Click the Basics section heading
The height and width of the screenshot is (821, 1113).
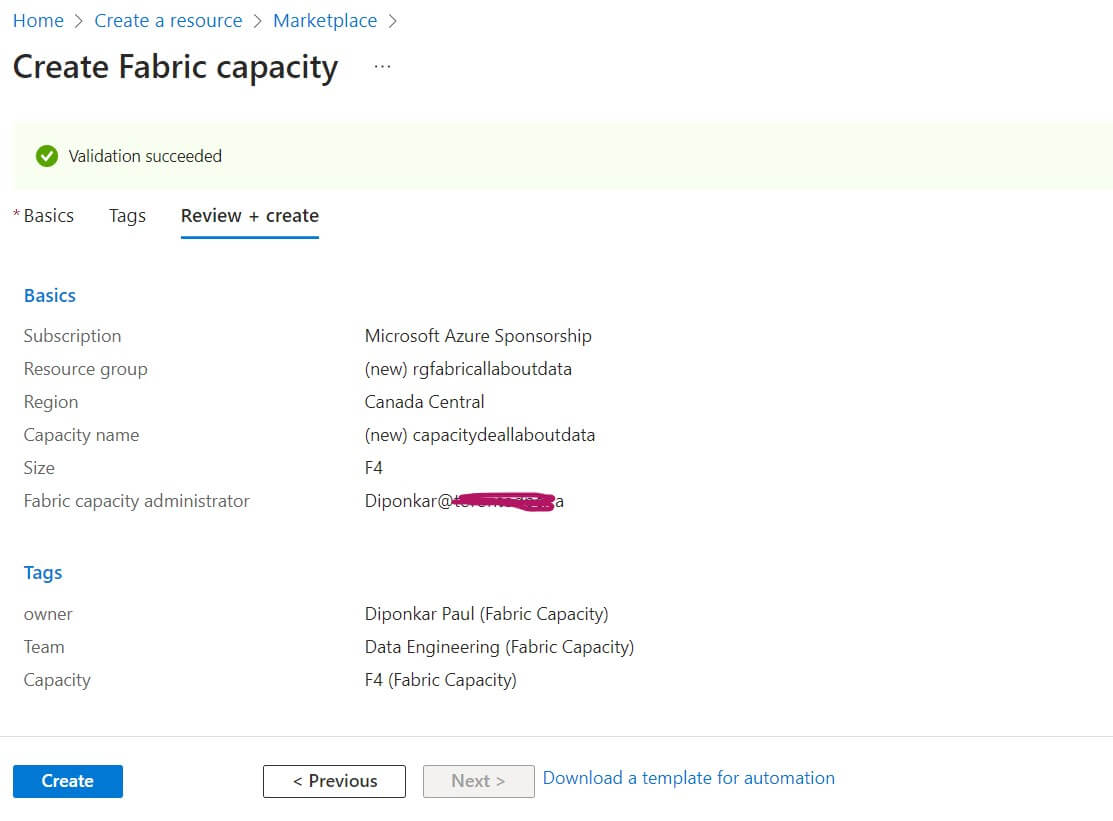click(x=50, y=296)
